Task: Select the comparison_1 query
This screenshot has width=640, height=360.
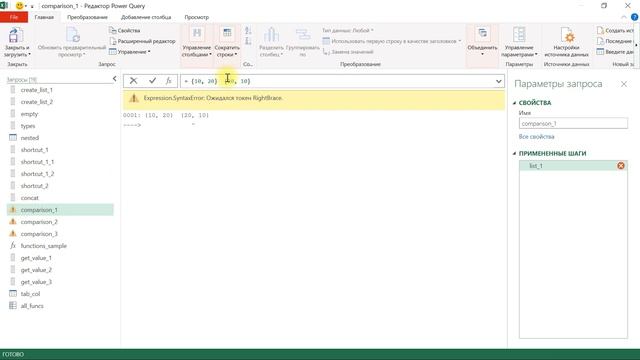Action: point(60,210)
